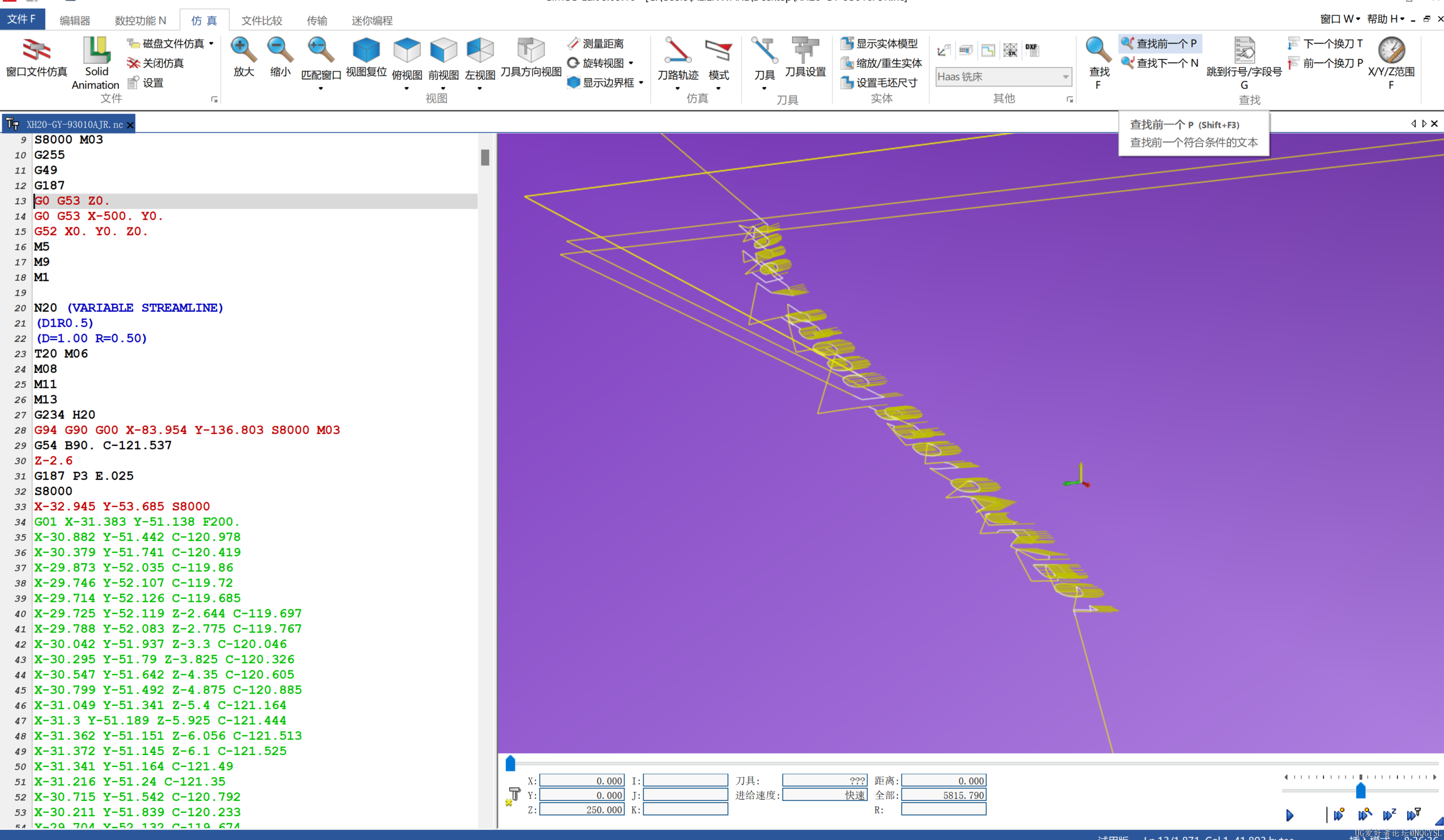Open the toolpath 刀路轨迹 button

click(678, 58)
